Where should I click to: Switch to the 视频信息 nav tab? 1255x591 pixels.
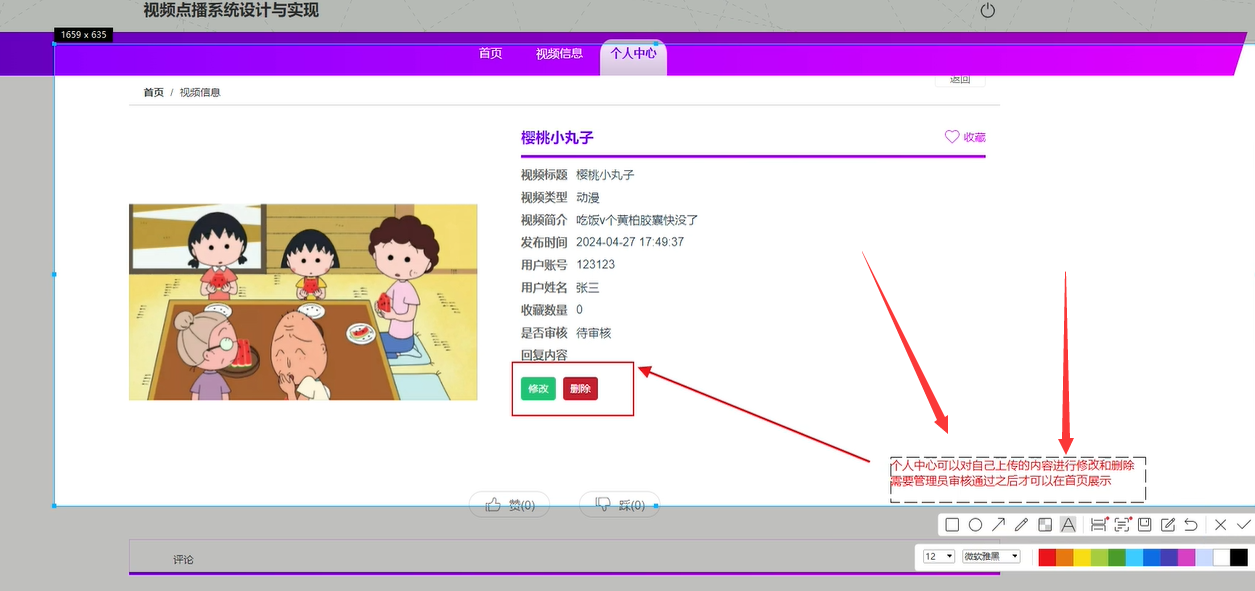[559, 54]
